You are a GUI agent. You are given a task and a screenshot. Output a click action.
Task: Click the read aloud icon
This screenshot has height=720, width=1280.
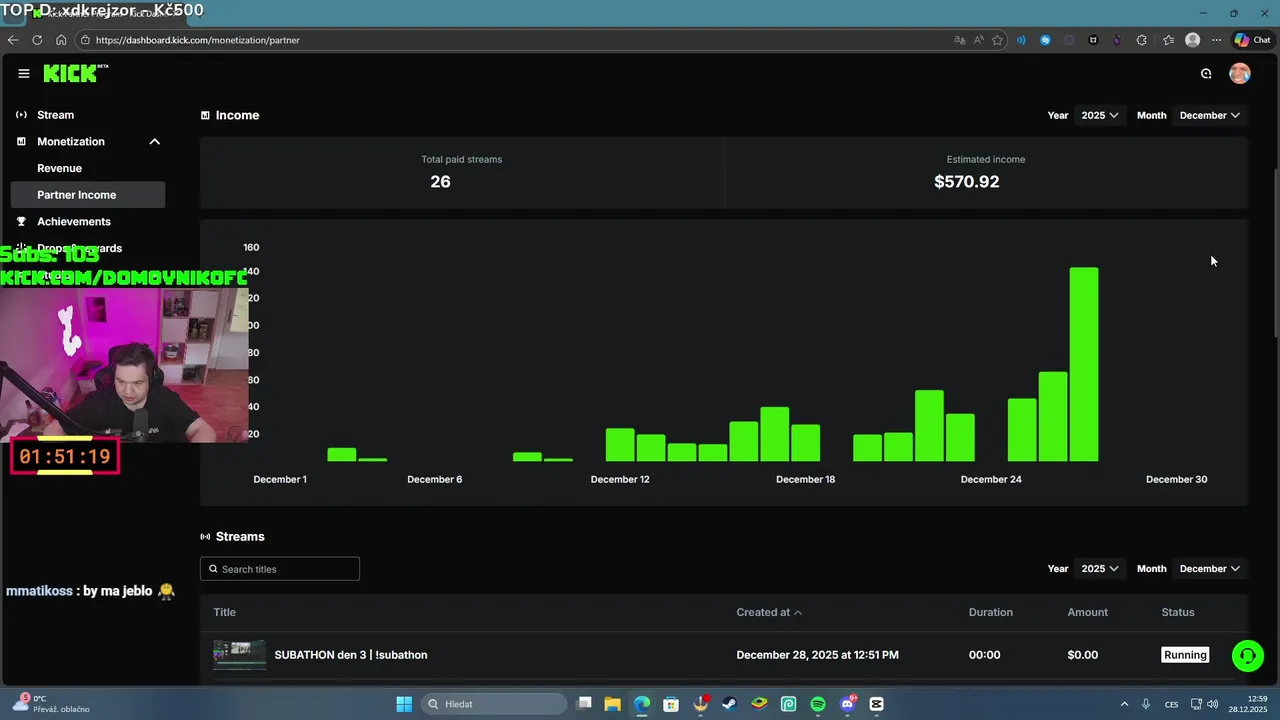coord(979,40)
